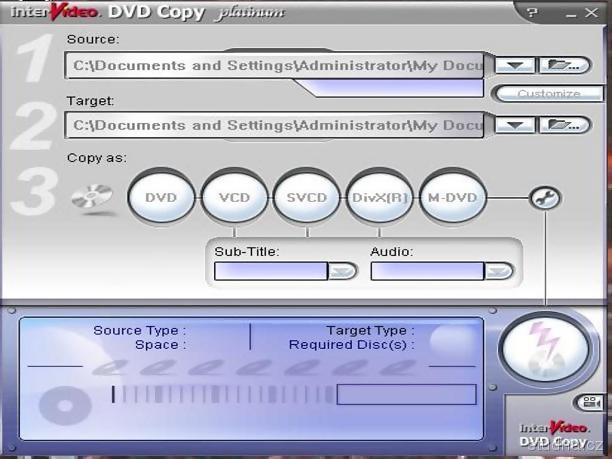The image size is (612, 459).
Task: Select SVCD as the copy format
Action: pyautogui.click(x=307, y=197)
